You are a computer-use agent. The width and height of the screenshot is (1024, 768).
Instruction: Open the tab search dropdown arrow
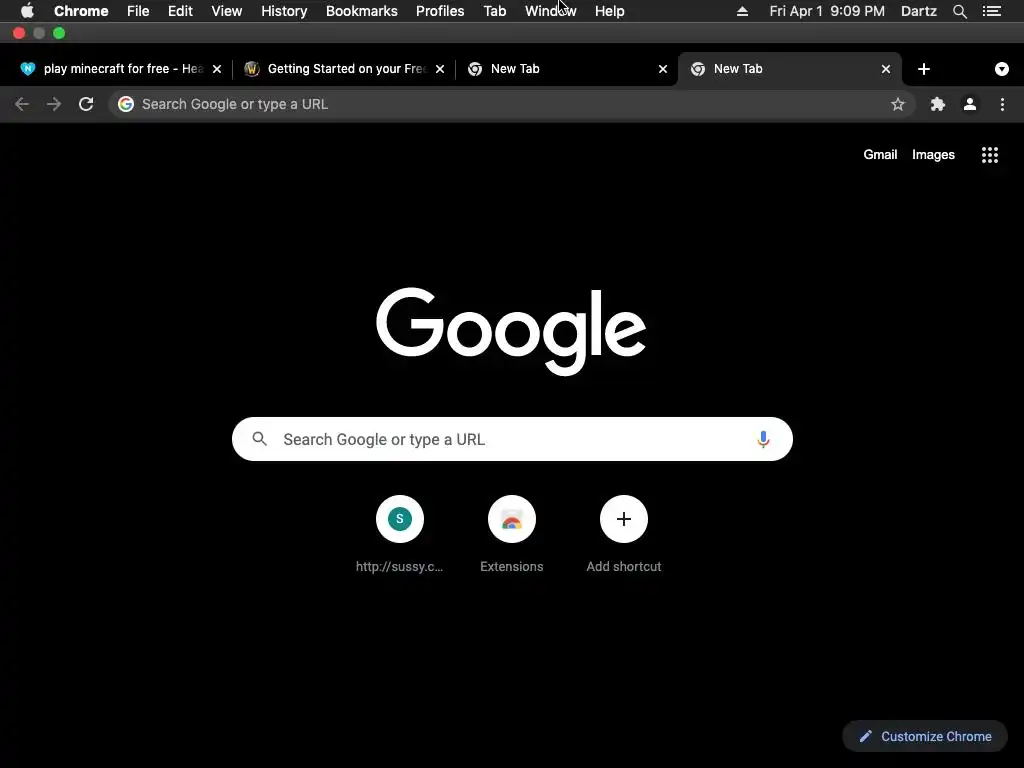click(1002, 69)
